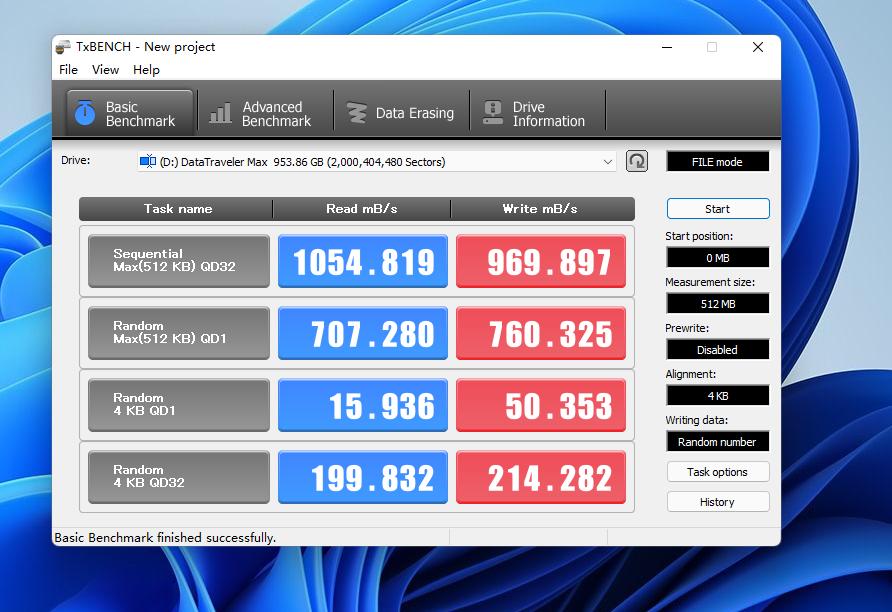Click the 'Measurement size:' label
The height and width of the screenshot is (612, 892).
(710, 282)
